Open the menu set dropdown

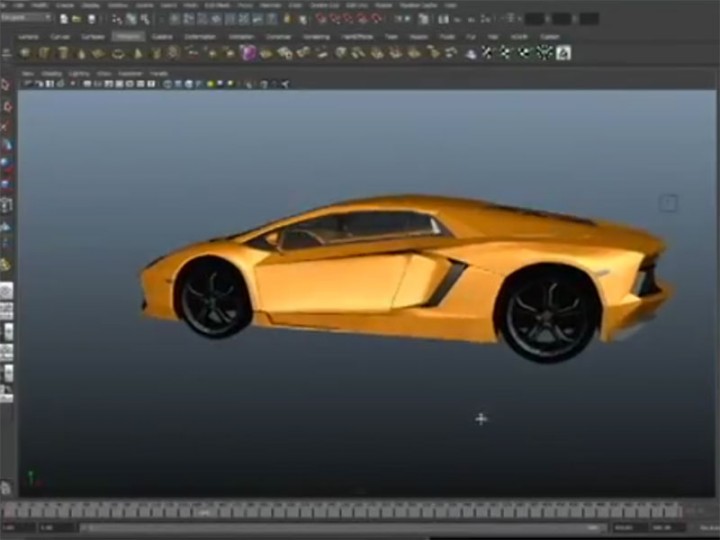pos(26,17)
